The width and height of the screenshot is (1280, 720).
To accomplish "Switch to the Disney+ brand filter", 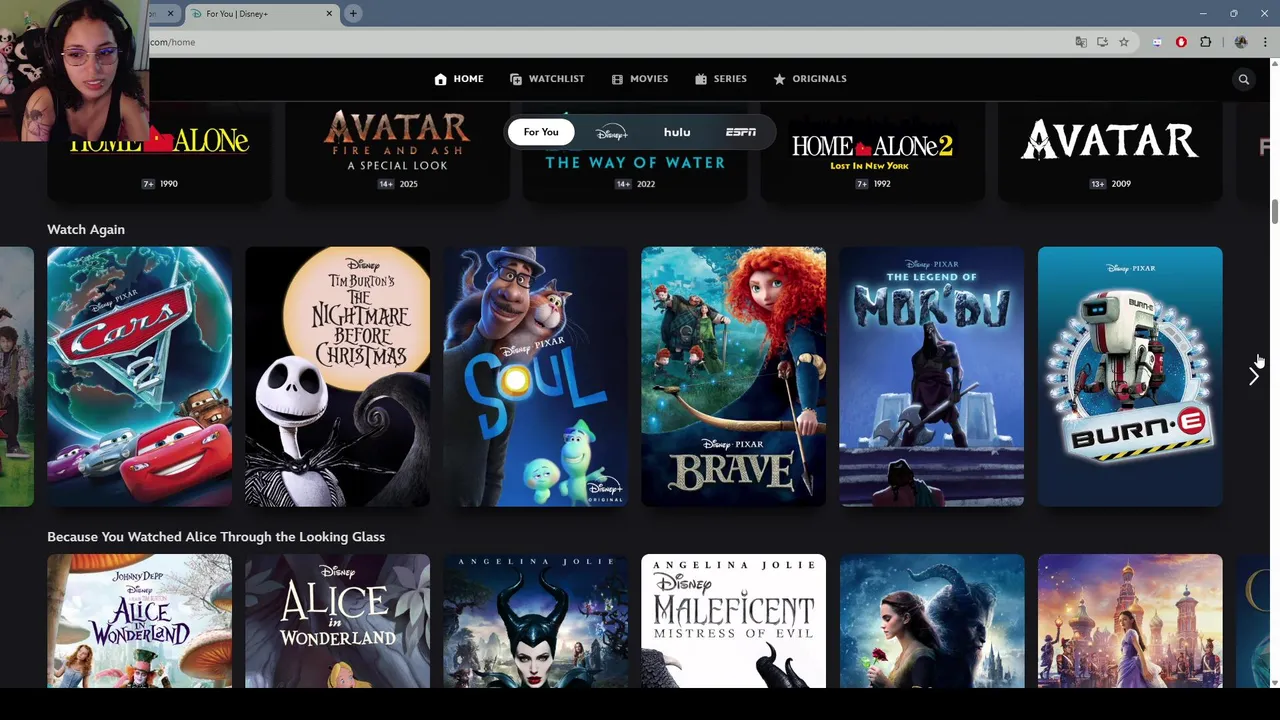I will pyautogui.click(x=611, y=132).
